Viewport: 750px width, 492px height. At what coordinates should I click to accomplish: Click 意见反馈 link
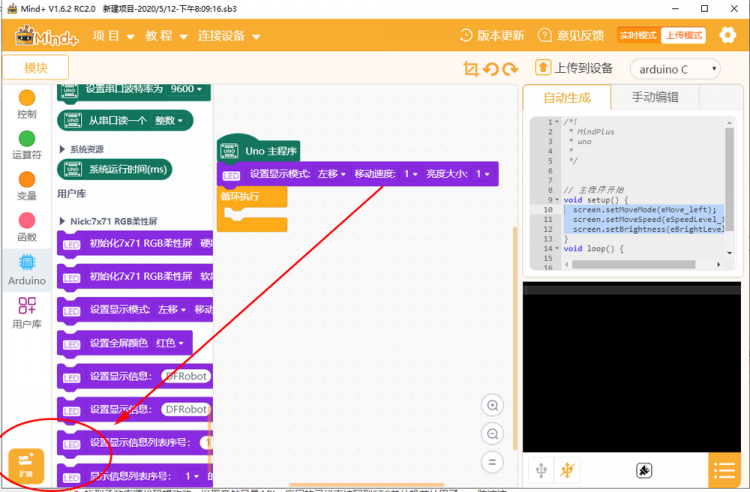tap(580, 35)
